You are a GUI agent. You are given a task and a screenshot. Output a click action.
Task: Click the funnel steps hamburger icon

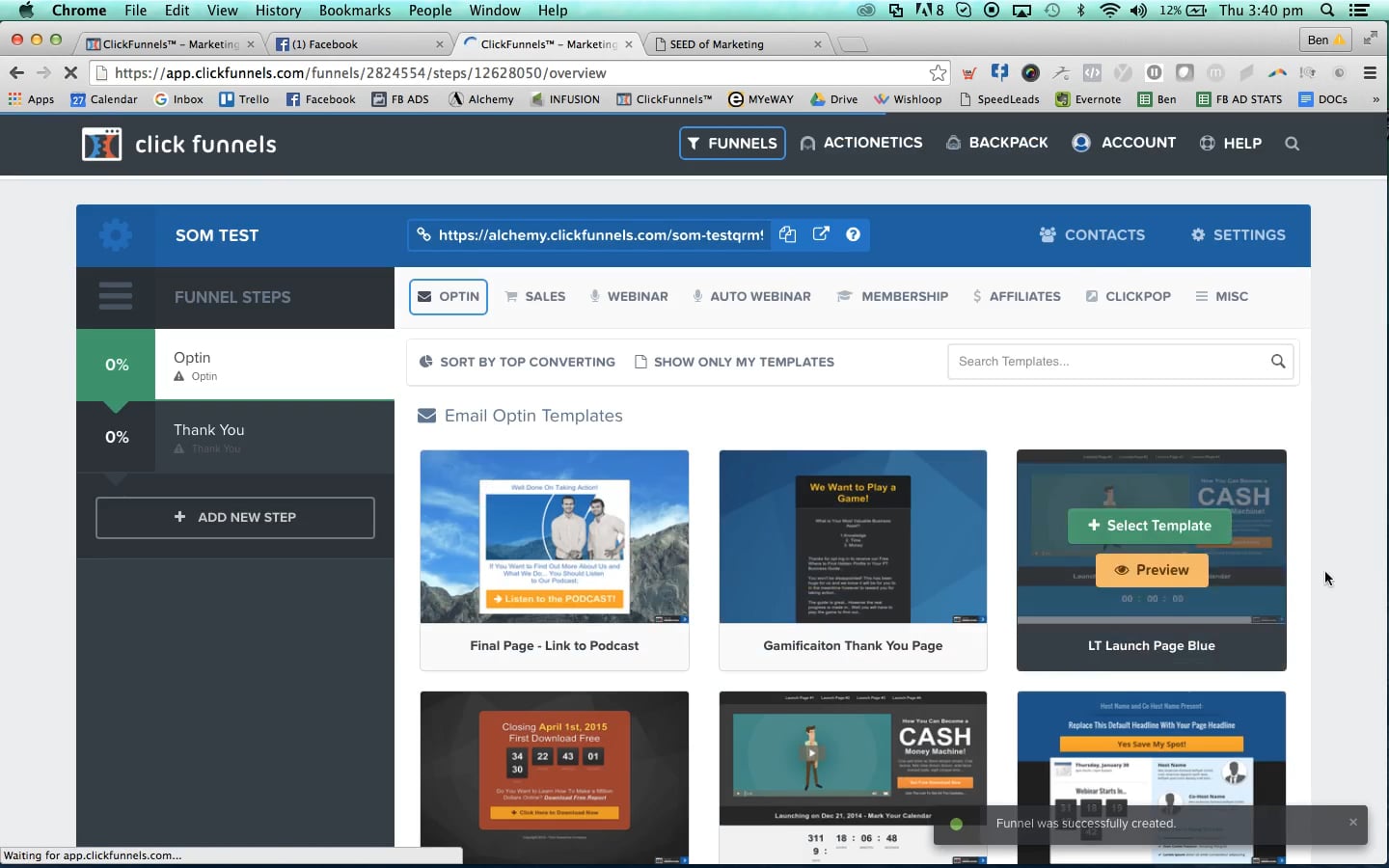[115, 296]
